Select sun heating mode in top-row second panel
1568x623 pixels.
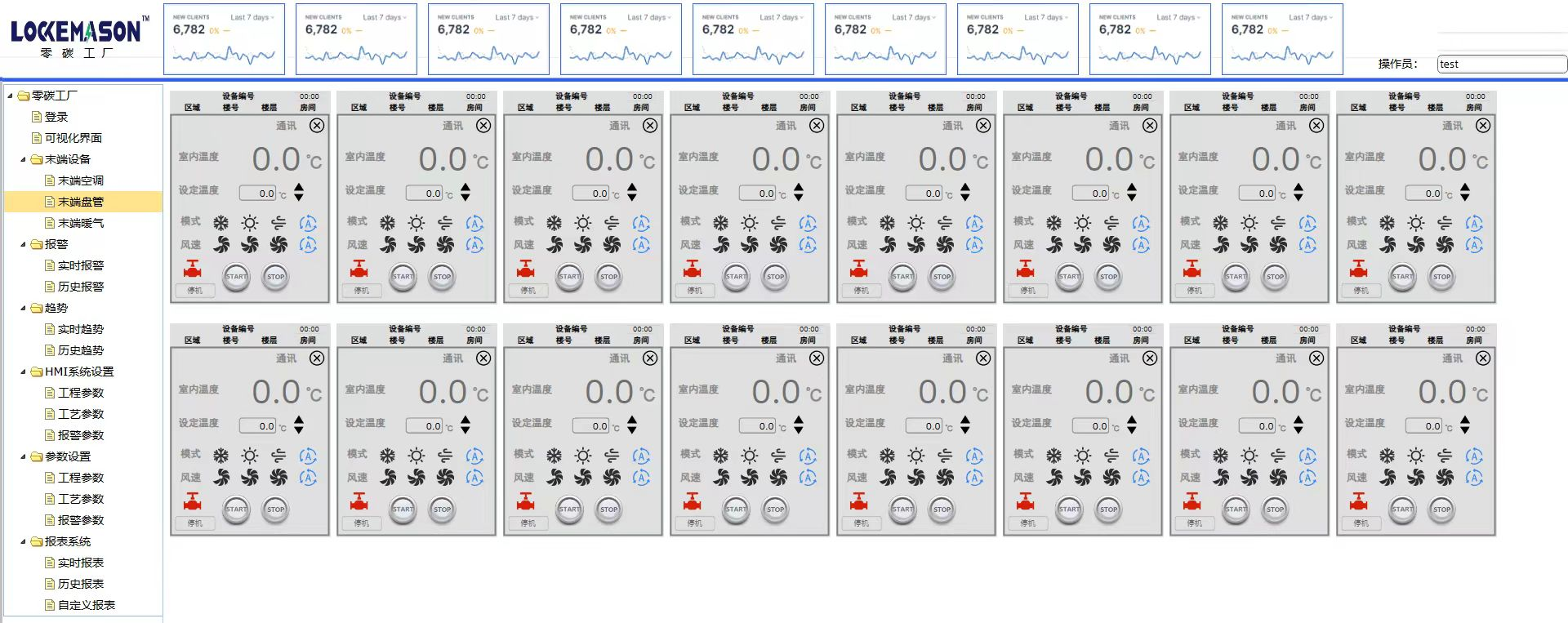(x=416, y=223)
